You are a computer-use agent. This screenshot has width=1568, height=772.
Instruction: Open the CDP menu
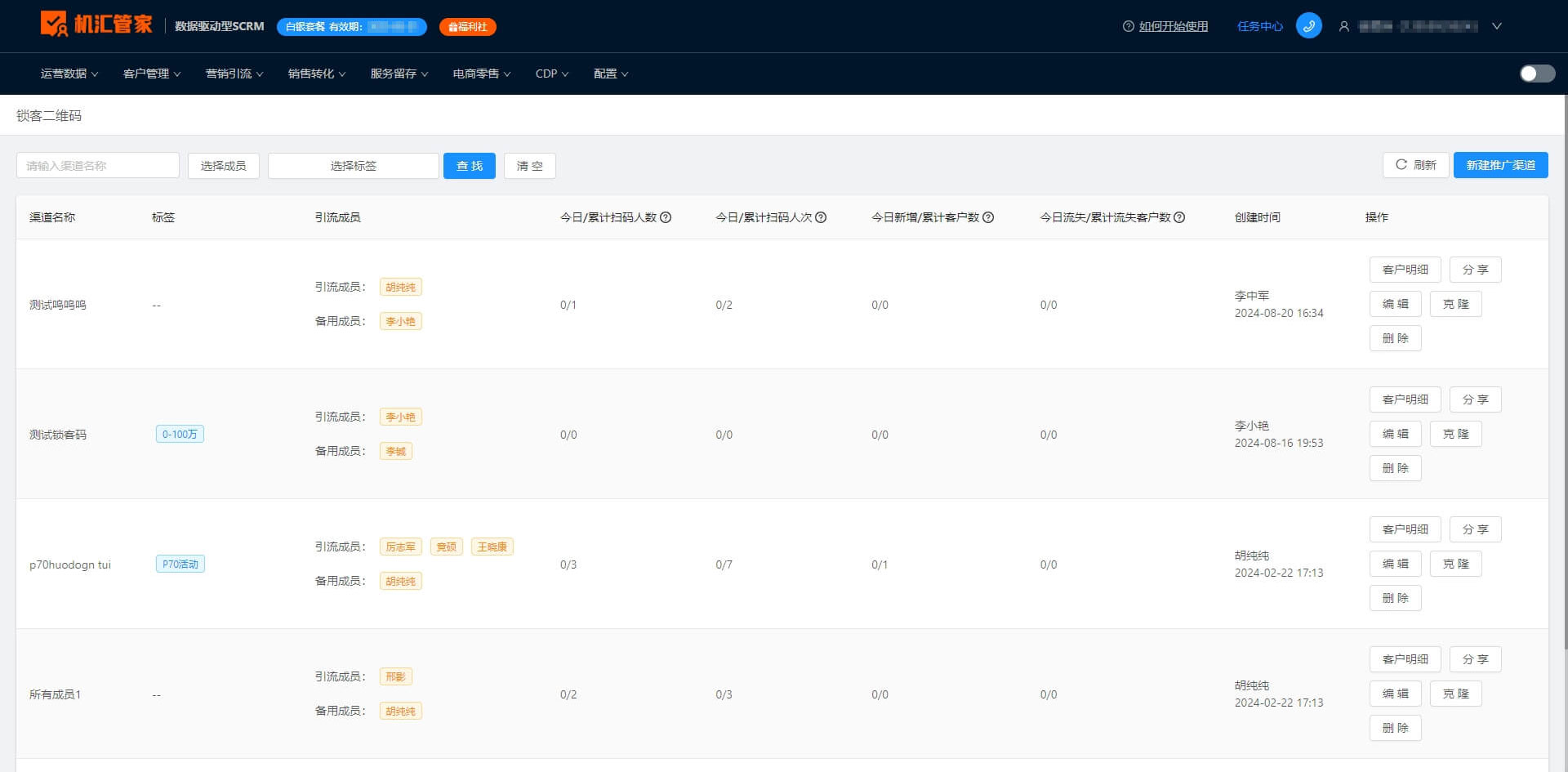[552, 74]
